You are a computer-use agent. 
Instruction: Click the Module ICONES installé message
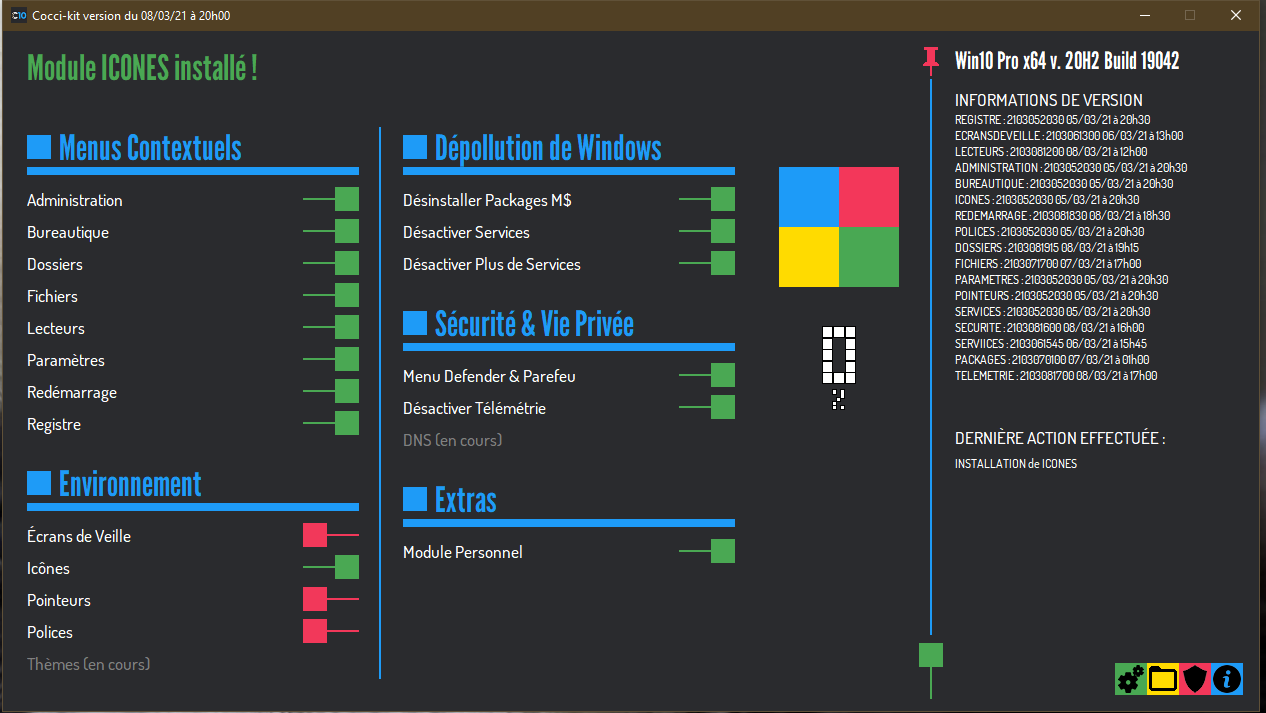[143, 68]
